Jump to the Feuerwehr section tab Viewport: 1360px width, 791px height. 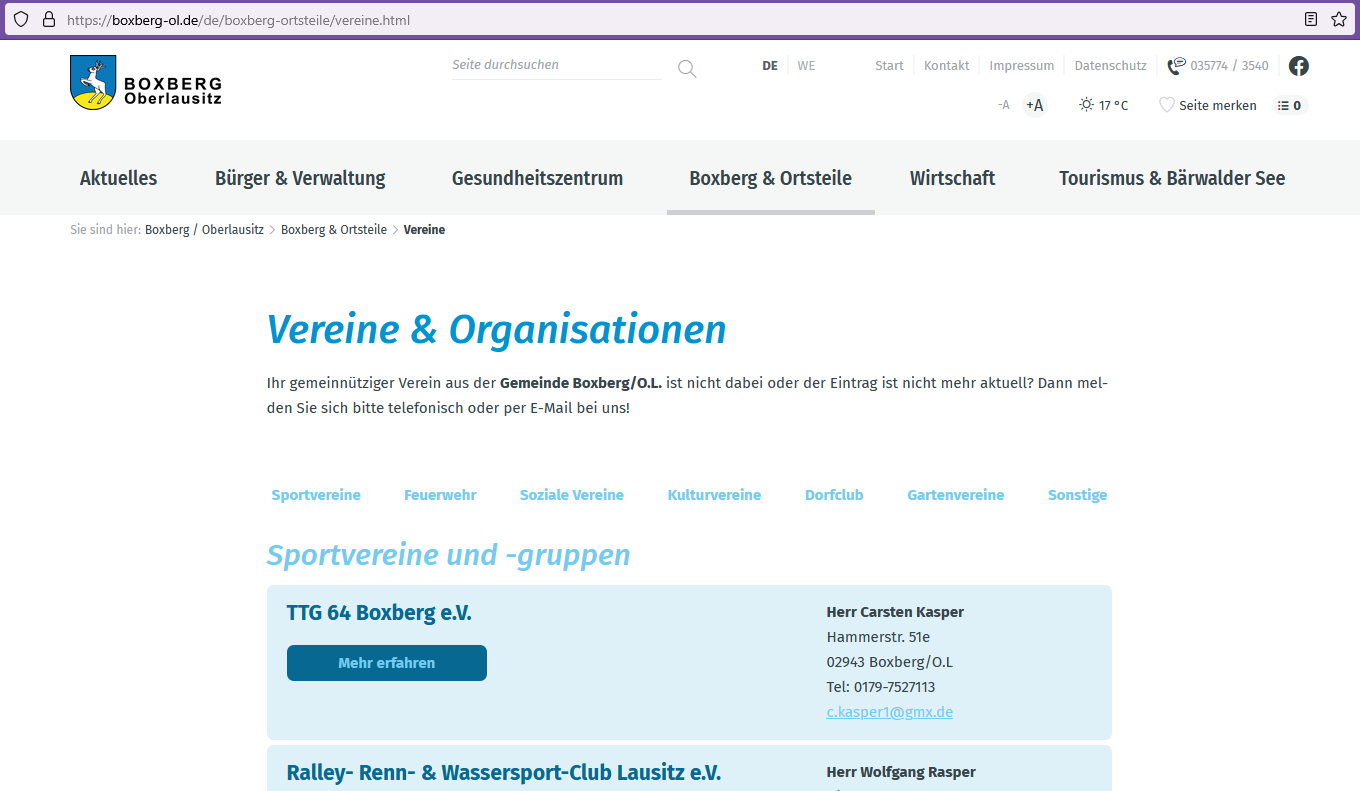click(x=440, y=495)
